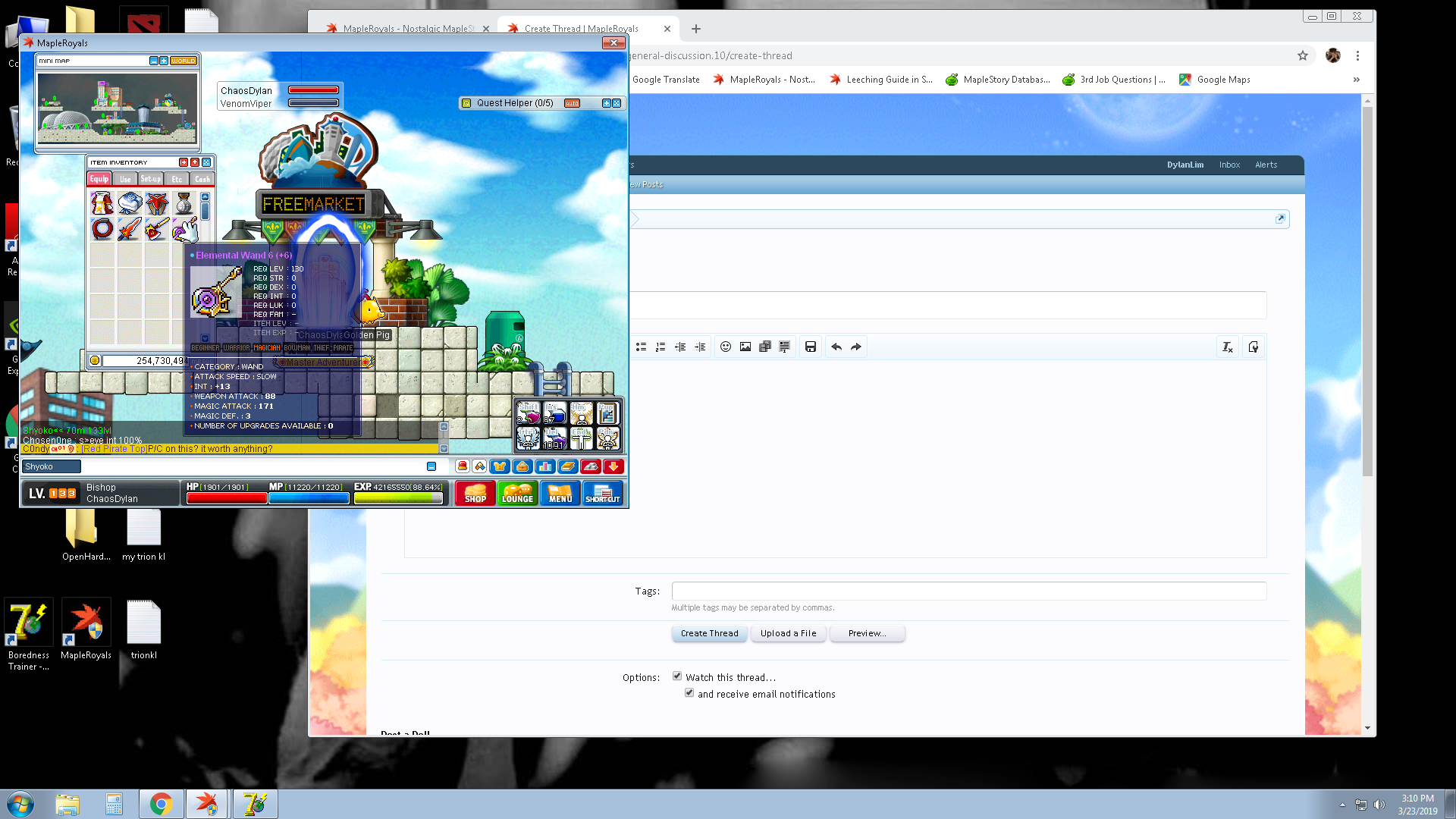Screen dimensions: 1456x819
Task: Toggle the Quest Helper AUTO button
Action: [x=573, y=103]
